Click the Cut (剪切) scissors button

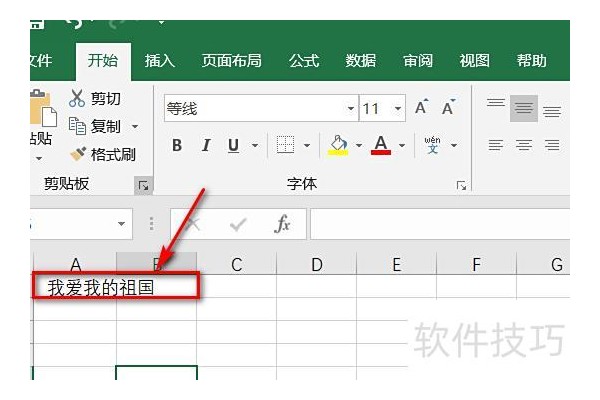(95, 98)
